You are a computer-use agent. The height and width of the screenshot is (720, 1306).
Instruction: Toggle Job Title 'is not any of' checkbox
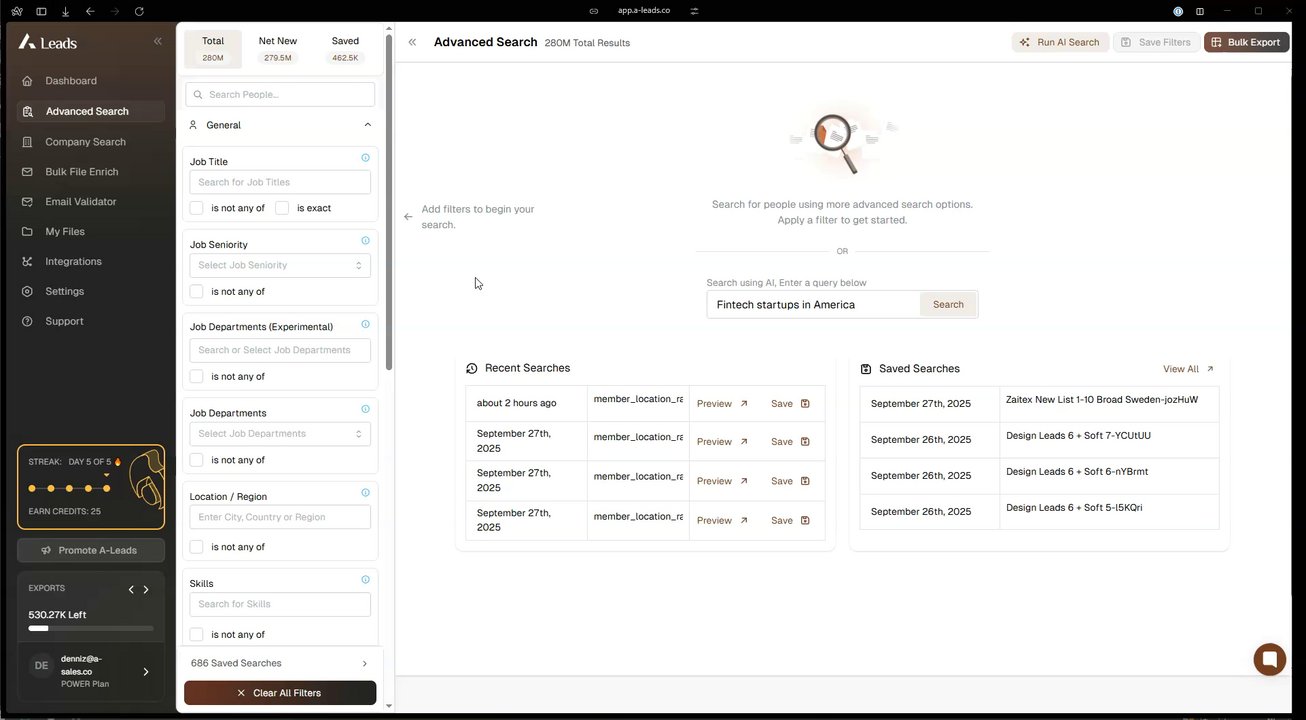(197, 208)
